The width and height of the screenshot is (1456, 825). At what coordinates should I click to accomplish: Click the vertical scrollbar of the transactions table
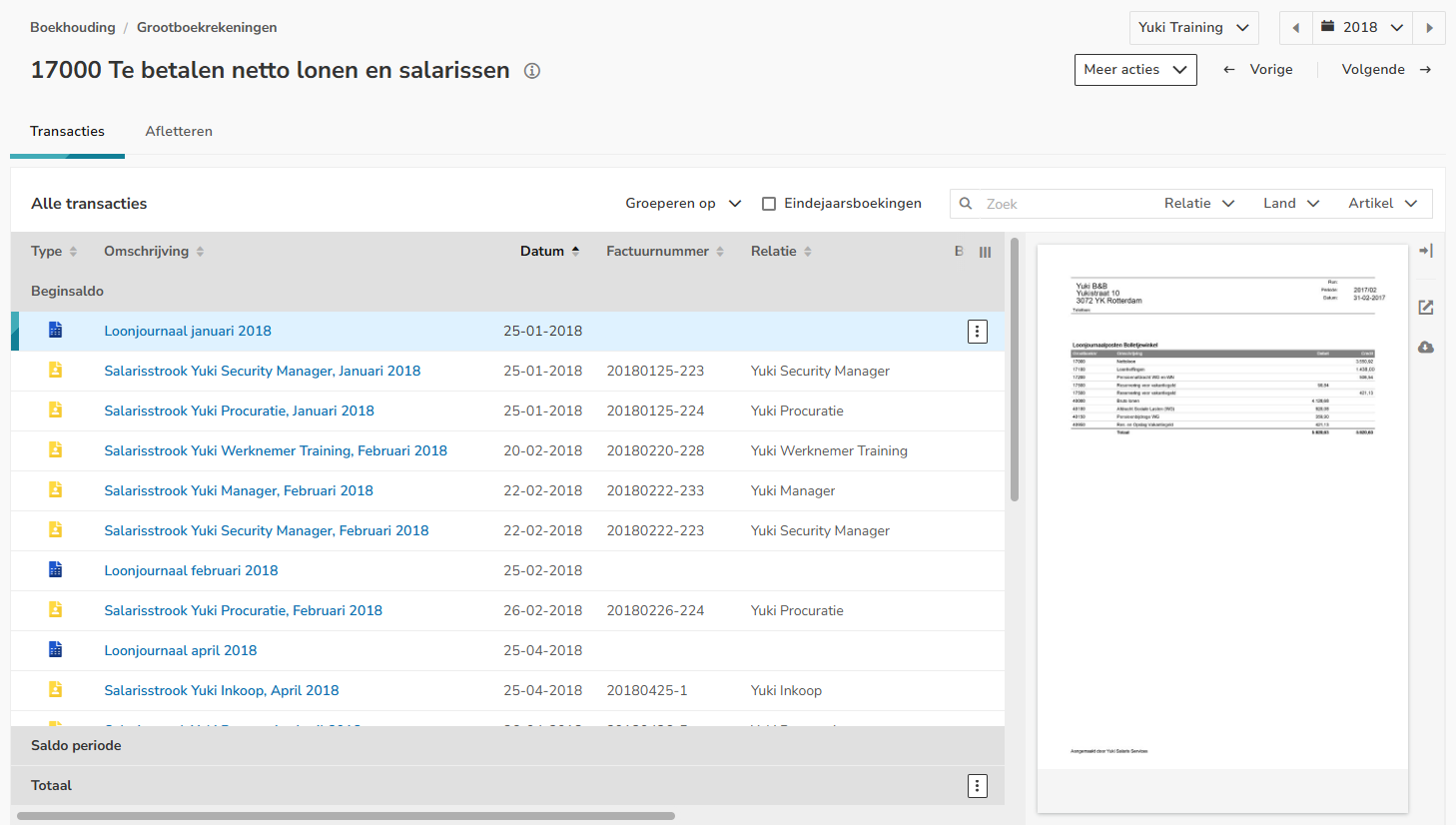point(1015,370)
